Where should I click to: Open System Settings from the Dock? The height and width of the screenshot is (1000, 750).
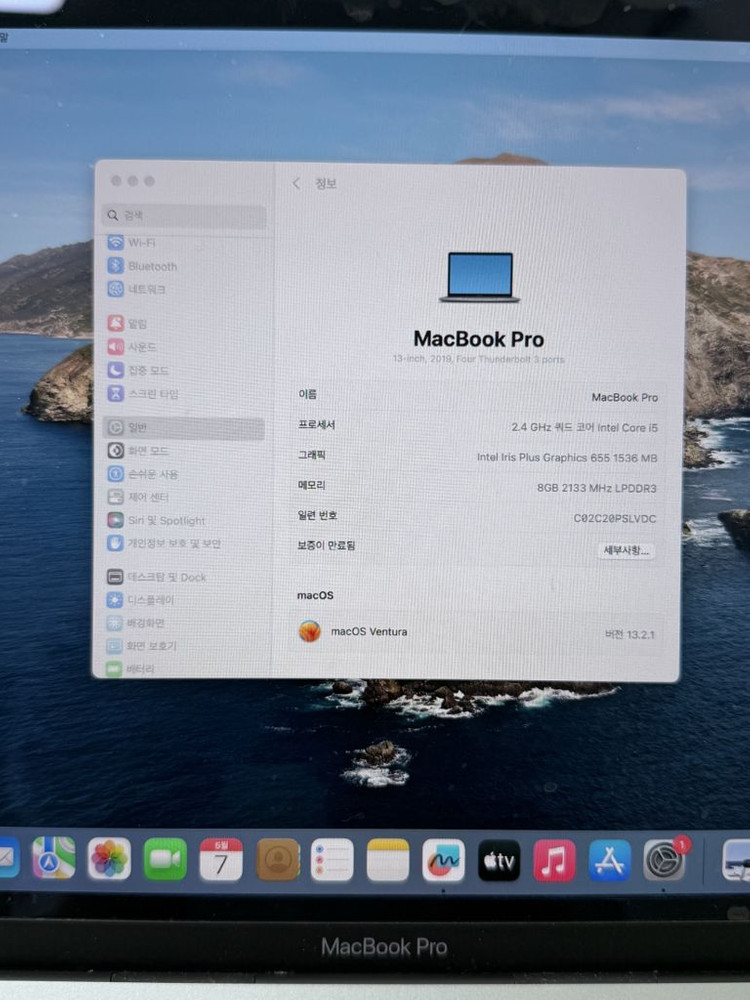665,861
